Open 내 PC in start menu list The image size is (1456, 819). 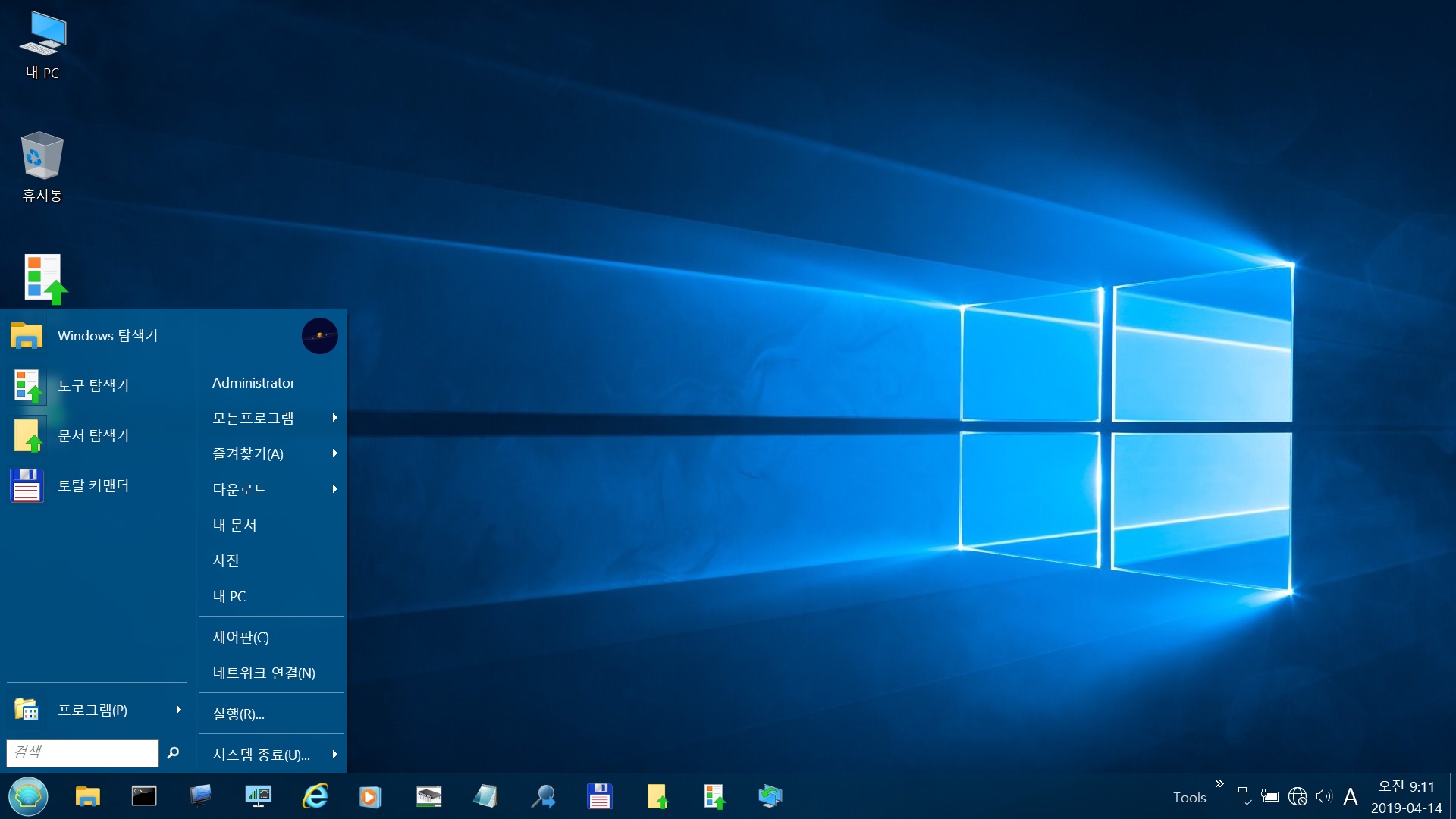pyautogui.click(x=271, y=596)
